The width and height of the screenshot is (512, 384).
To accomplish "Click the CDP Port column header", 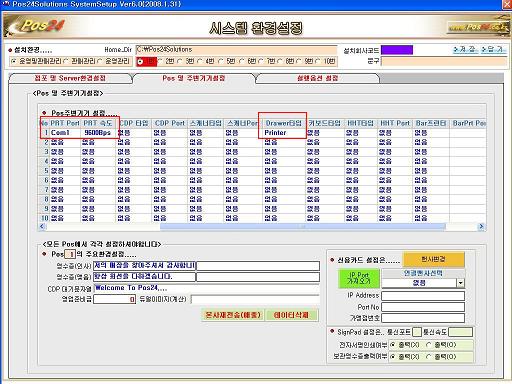I will pyautogui.click(x=170, y=123).
